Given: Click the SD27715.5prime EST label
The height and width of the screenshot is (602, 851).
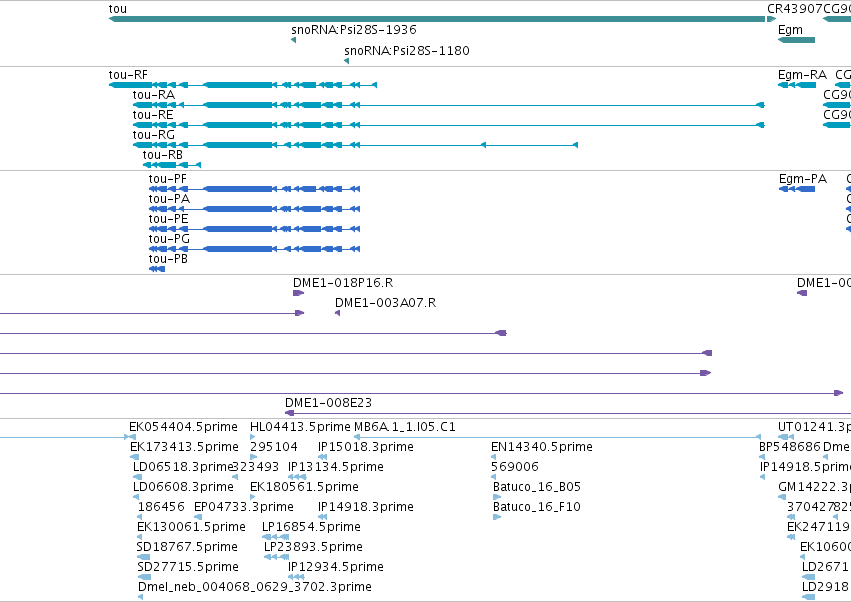Looking at the screenshot, I should coord(188,567).
